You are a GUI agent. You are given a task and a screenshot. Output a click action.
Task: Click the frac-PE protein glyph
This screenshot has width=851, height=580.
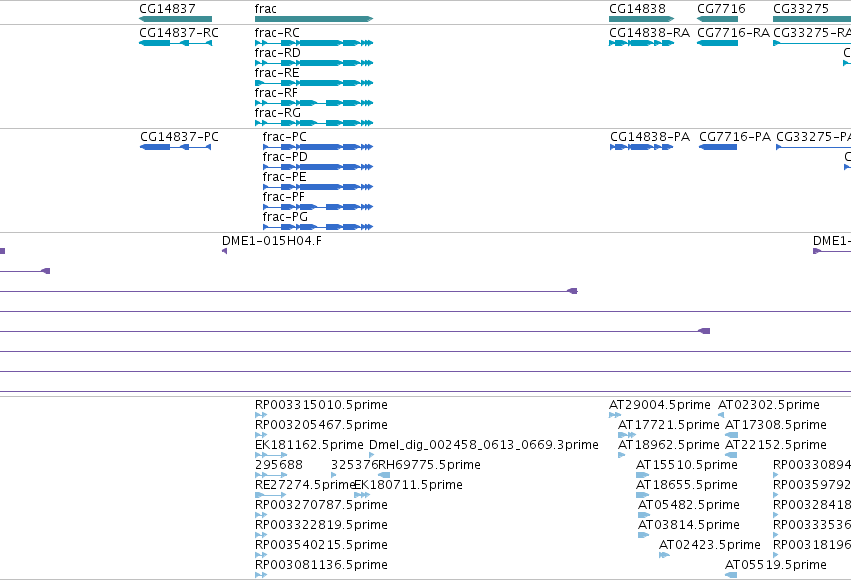pyautogui.click(x=317, y=187)
